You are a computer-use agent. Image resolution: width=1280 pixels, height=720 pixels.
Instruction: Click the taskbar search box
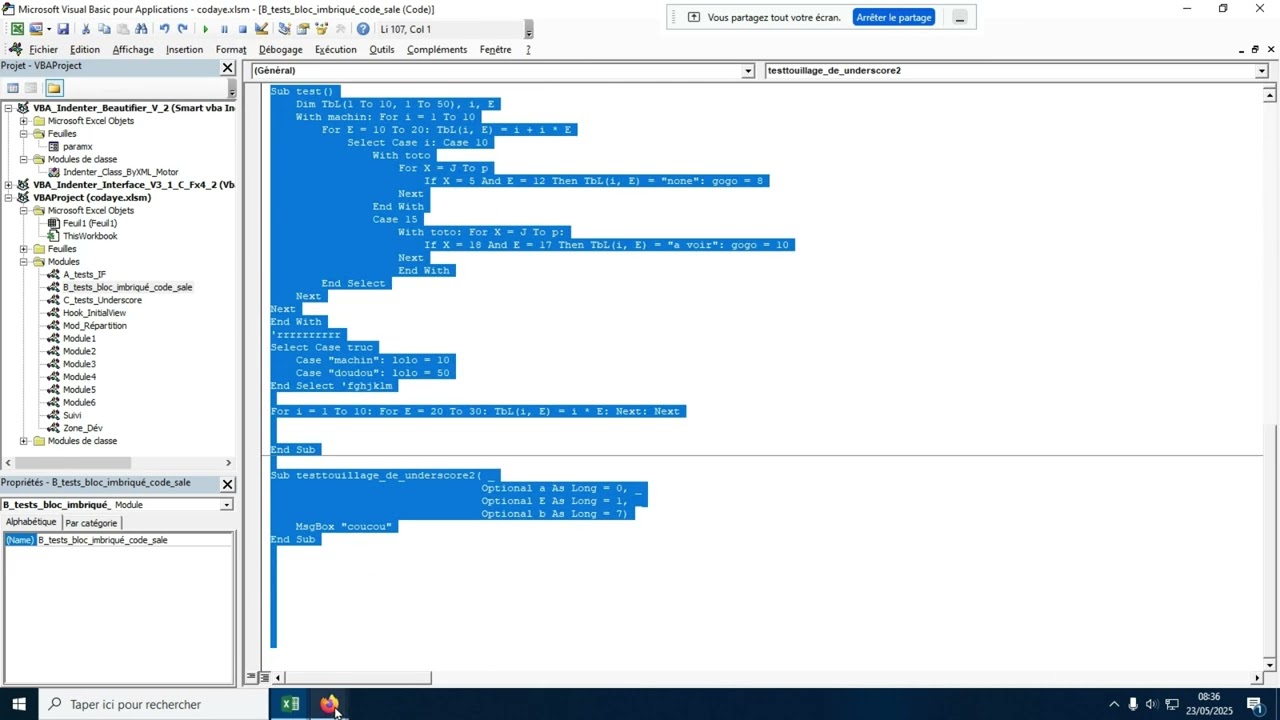pos(153,704)
